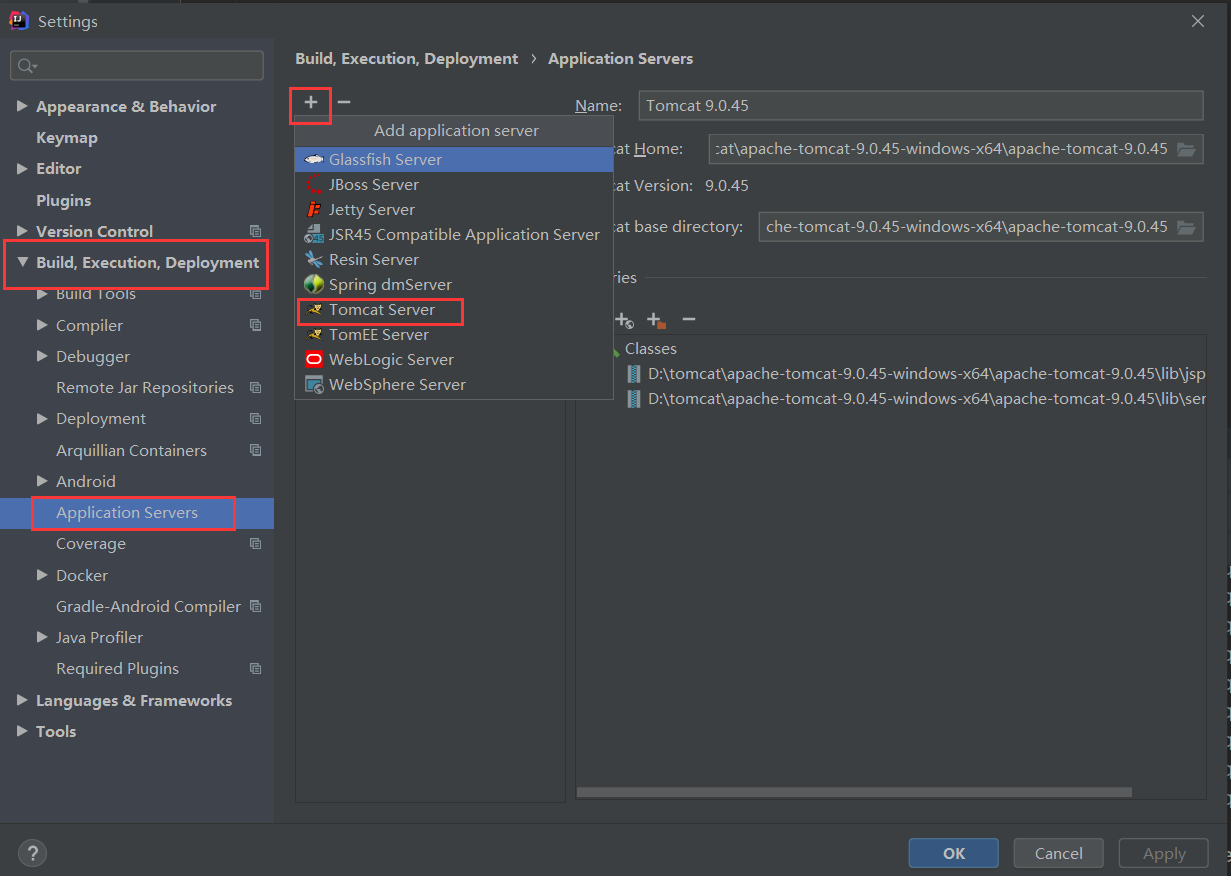Click the Cancel button

pos(1058,853)
